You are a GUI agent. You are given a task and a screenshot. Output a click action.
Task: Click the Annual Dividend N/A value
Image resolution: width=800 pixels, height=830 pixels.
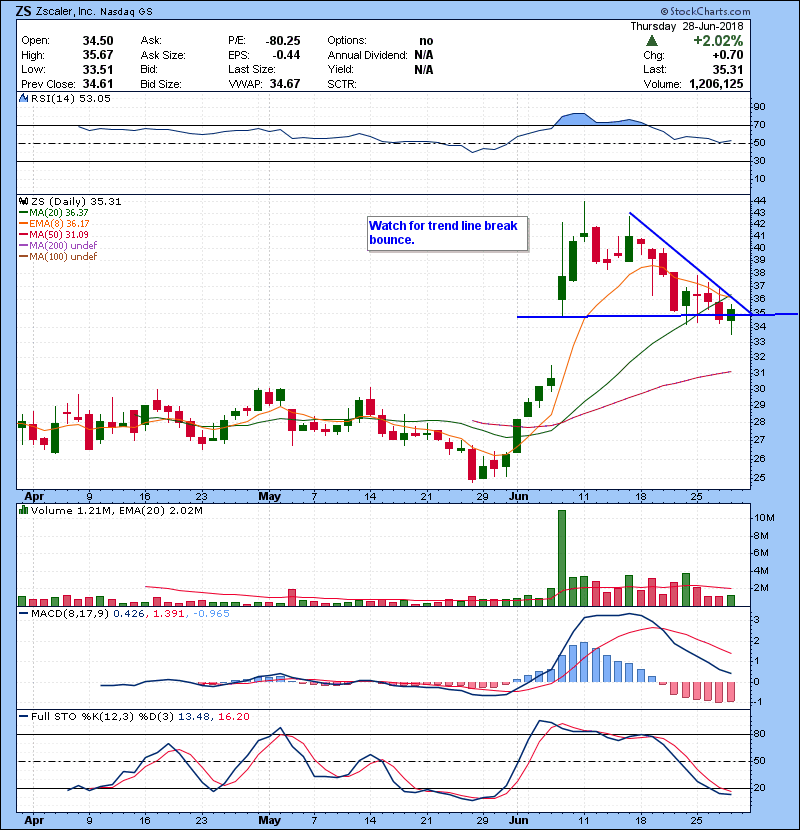[424, 55]
